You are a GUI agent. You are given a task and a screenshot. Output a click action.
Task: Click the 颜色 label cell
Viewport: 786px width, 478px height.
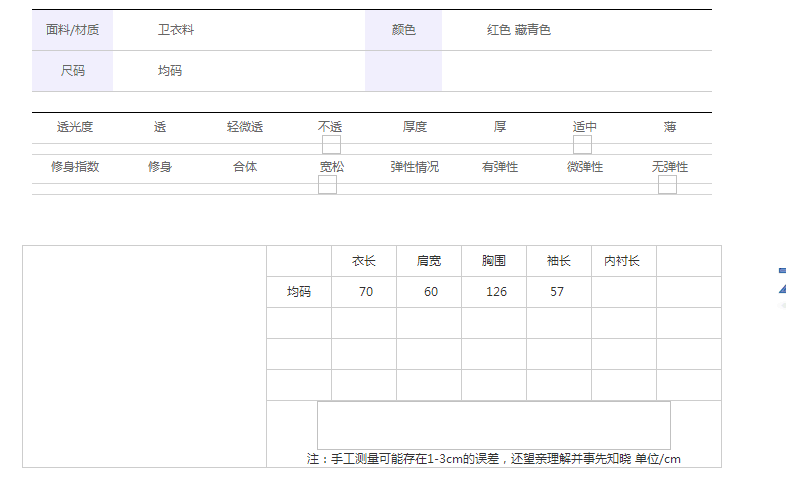click(404, 30)
